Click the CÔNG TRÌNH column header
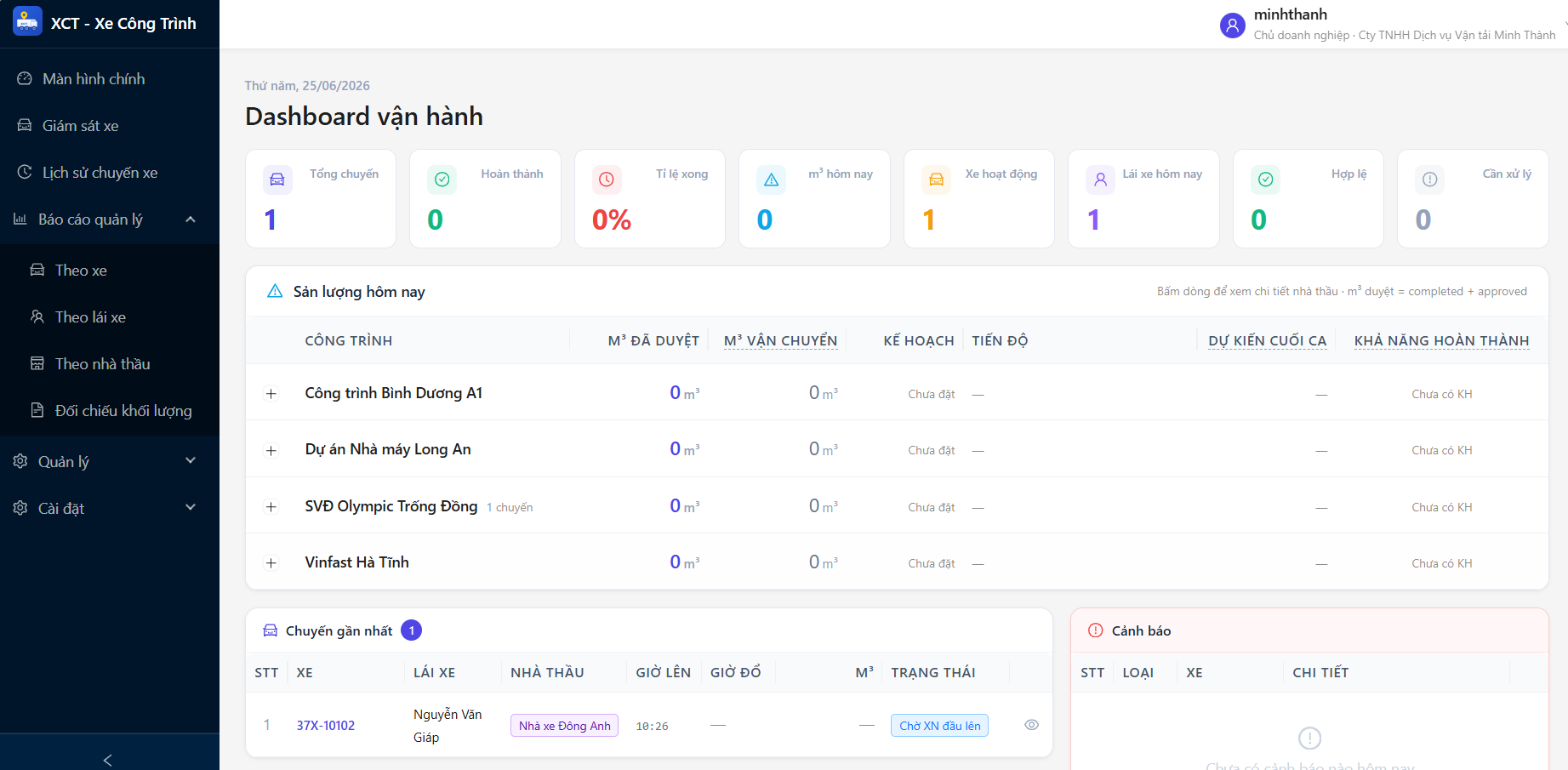Screen dimensions: 1568x770 pos(349,341)
